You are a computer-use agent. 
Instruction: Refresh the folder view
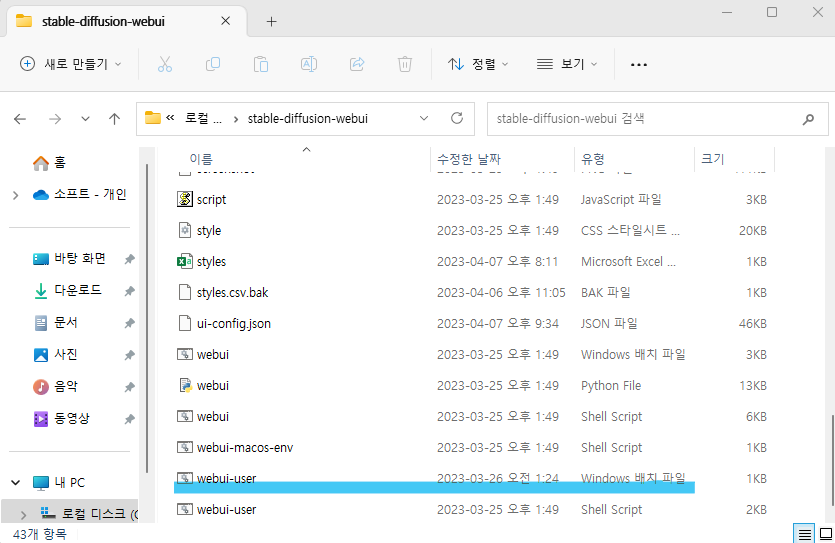point(457,118)
